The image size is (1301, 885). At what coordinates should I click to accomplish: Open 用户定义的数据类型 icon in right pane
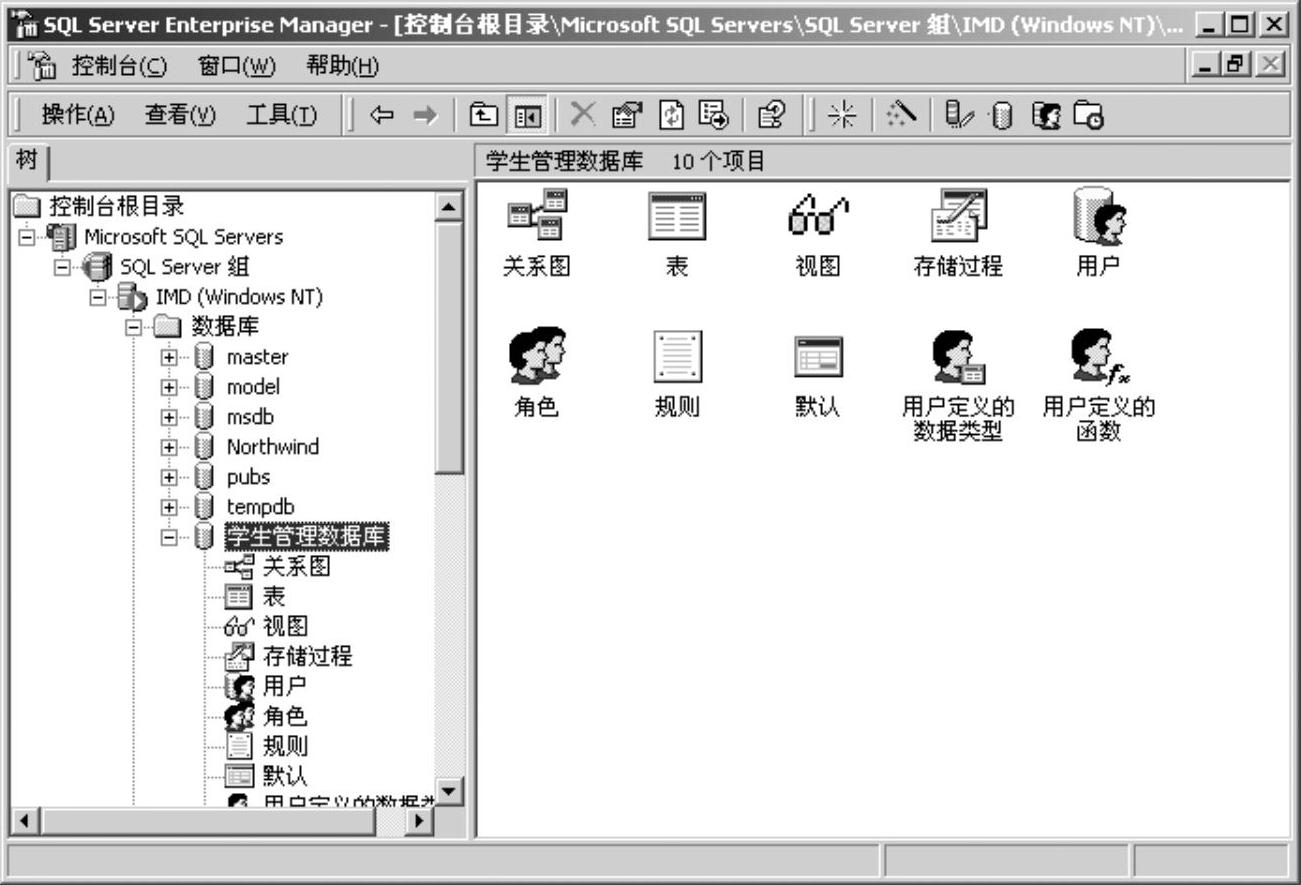tap(958, 357)
